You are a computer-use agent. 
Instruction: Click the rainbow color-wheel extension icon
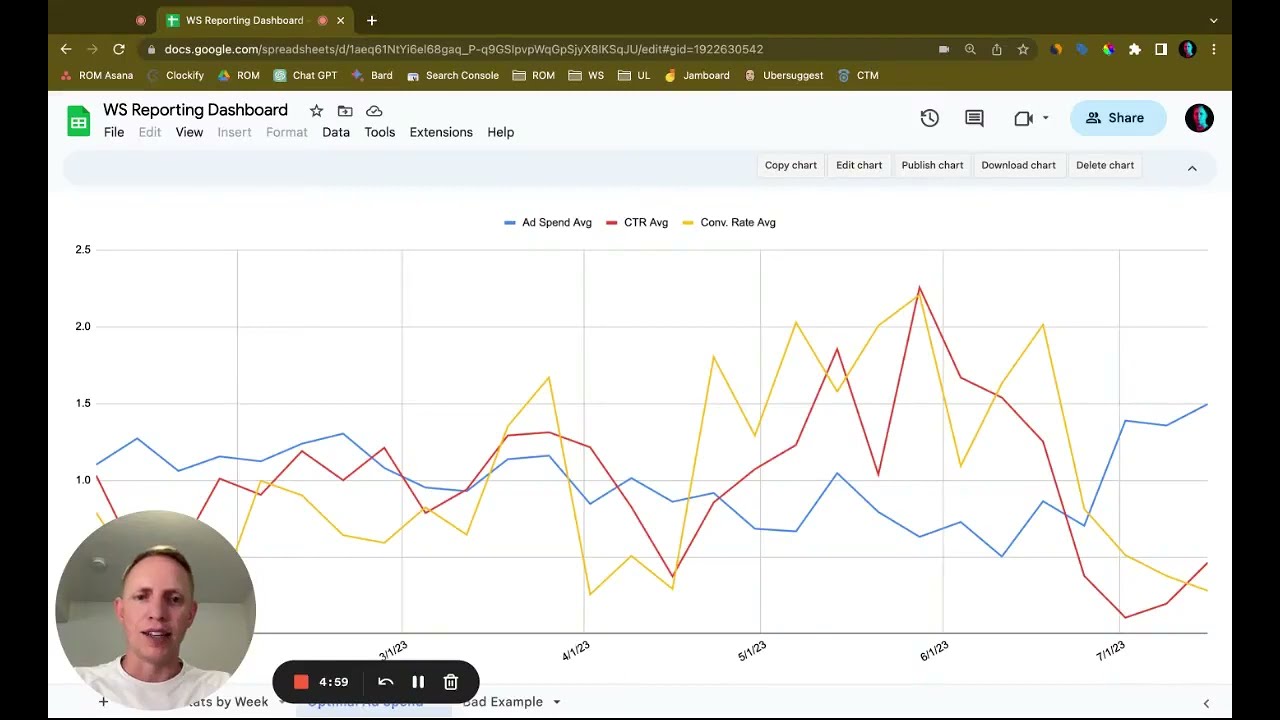coord(1109,49)
